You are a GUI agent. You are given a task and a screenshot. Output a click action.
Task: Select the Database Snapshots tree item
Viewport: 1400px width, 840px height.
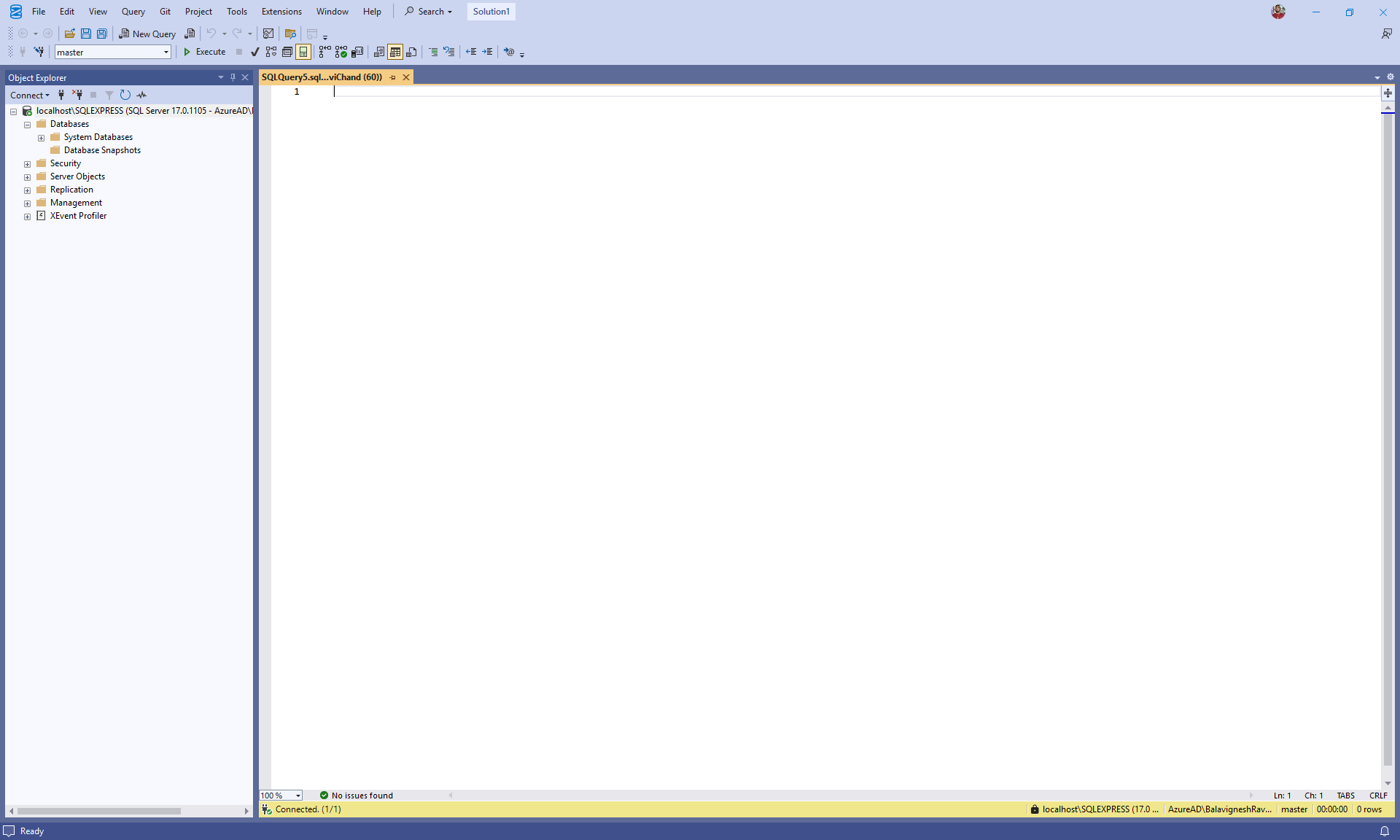[x=102, y=150]
